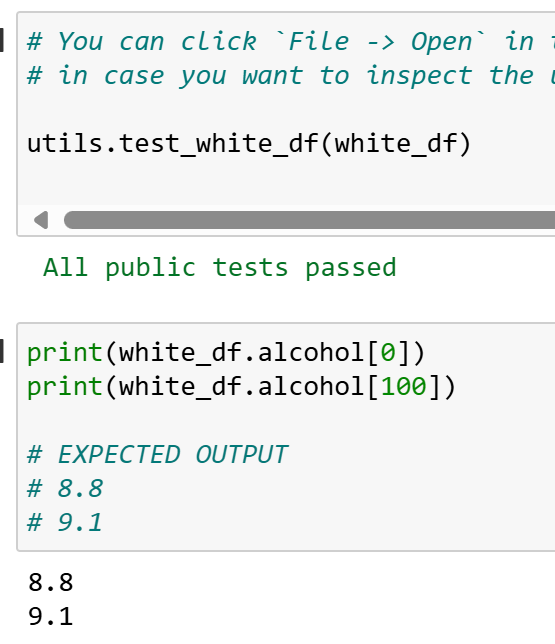The width and height of the screenshot is (555, 644).
Task: Click the green index 100 in alcohol[100]
Action: pos(403,387)
